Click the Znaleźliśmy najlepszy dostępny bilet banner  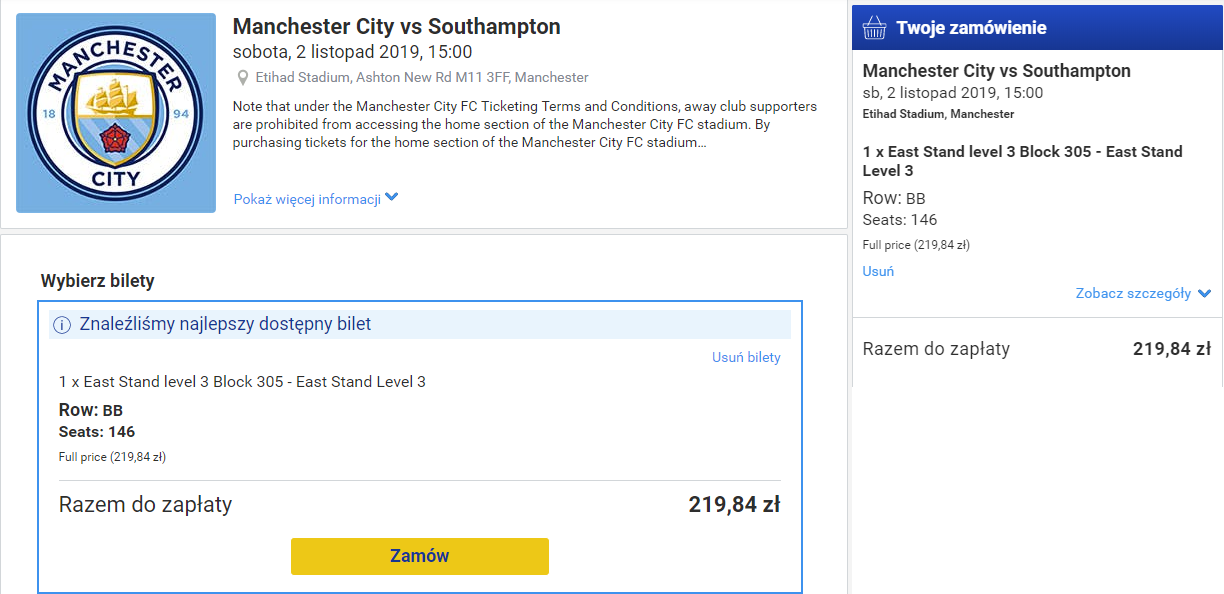coord(225,324)
